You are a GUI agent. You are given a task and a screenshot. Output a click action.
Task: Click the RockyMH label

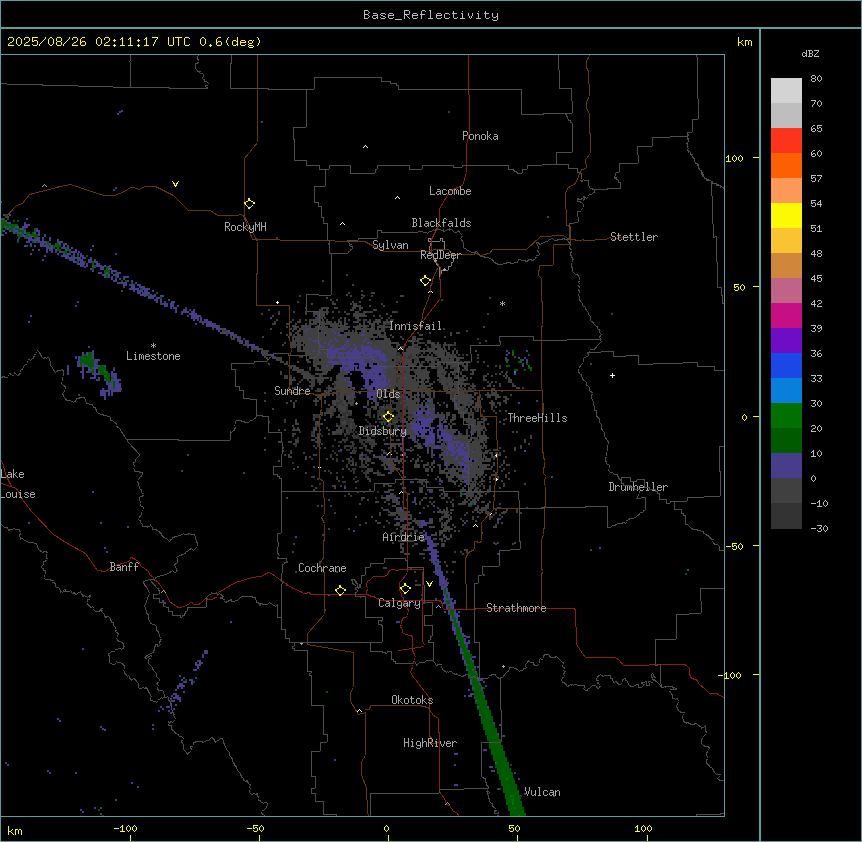(245, 227)
